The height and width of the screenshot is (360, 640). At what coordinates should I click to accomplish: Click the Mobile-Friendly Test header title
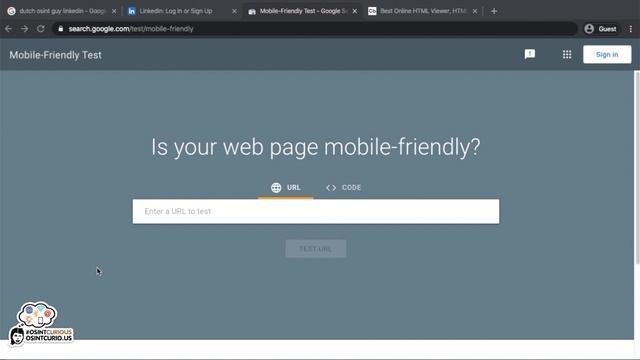[56, 55]
